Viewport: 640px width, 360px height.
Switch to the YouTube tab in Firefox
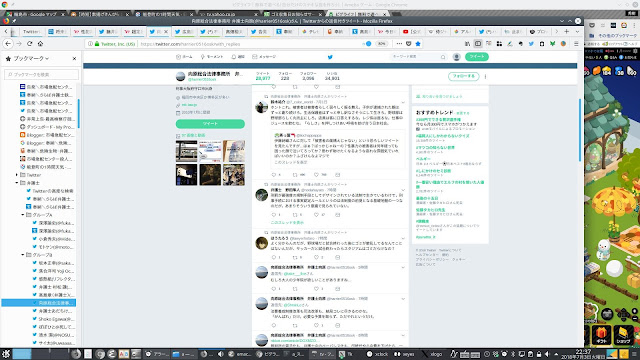(x=411, y=31)
